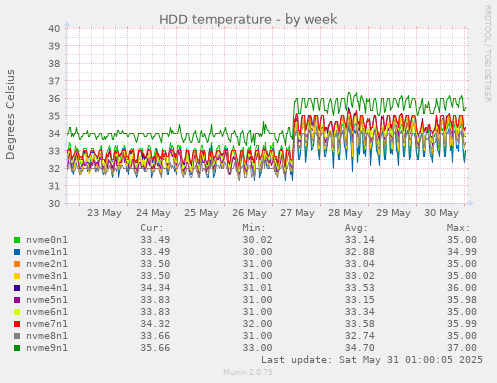Select the nvme3n1 legend label

pyautogui.click(x=47, y=276)
